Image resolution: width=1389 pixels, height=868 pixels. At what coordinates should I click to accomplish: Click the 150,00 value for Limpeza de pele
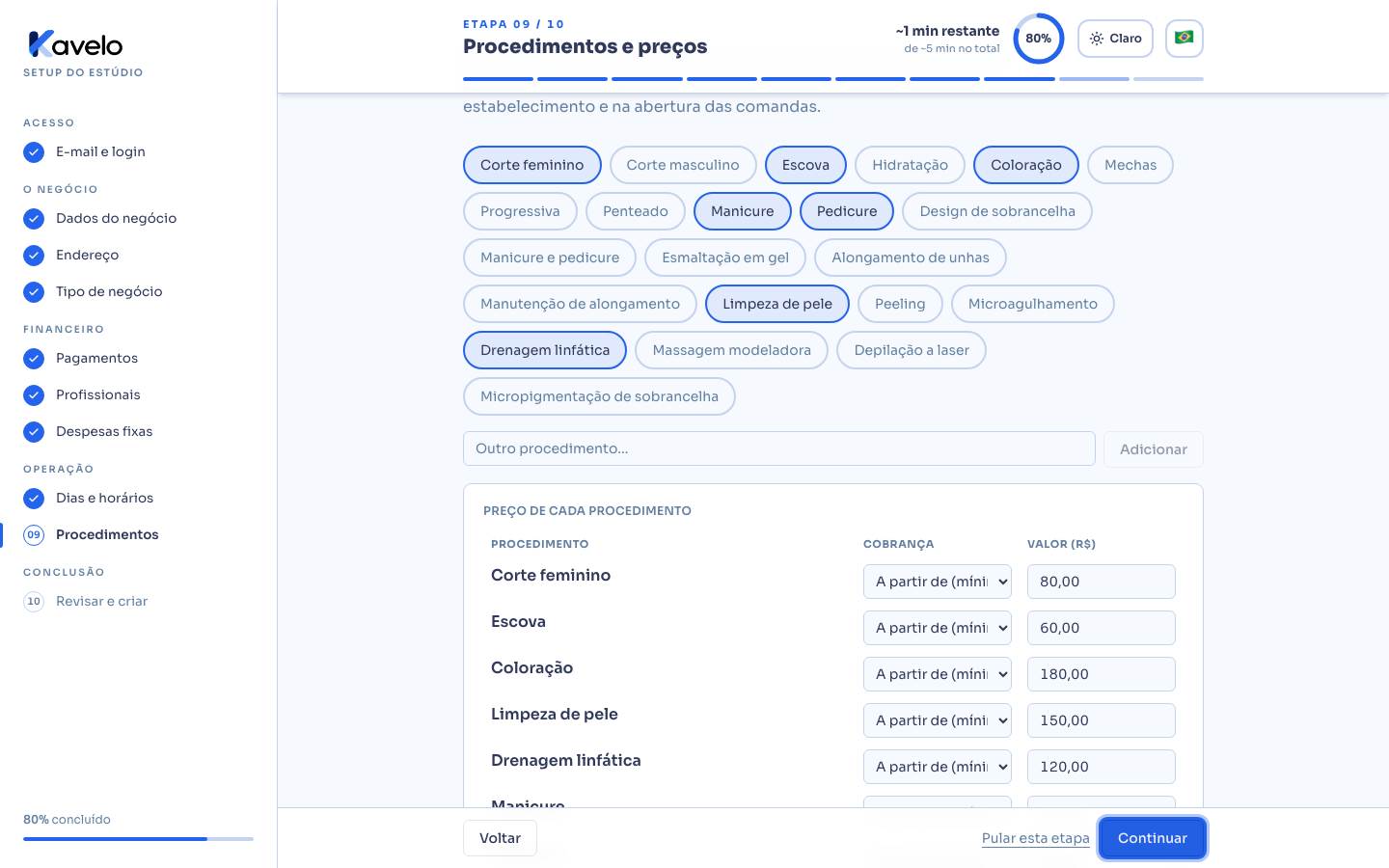point(1102,720)
